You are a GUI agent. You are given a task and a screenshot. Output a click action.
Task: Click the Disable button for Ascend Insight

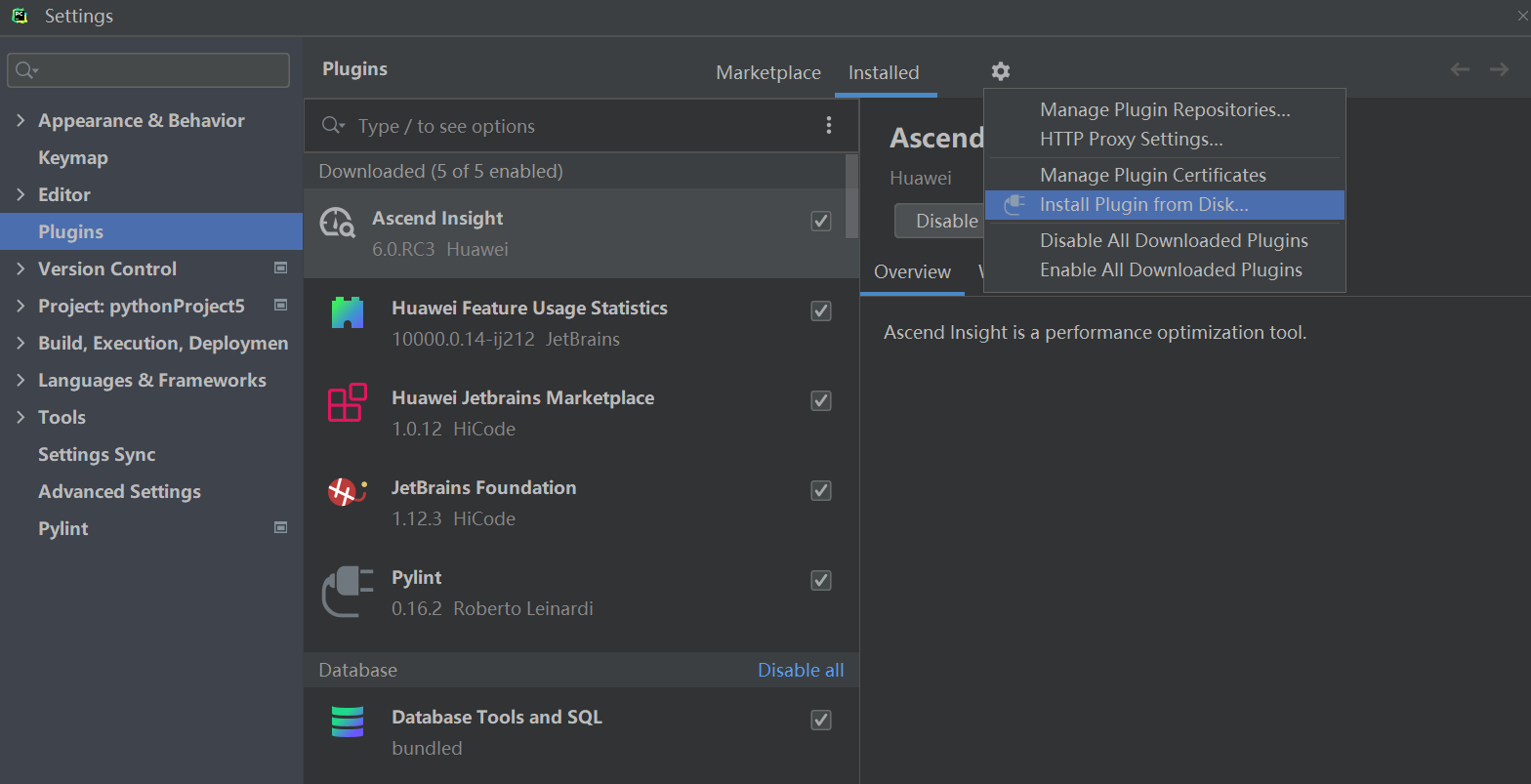pos(940,221)
